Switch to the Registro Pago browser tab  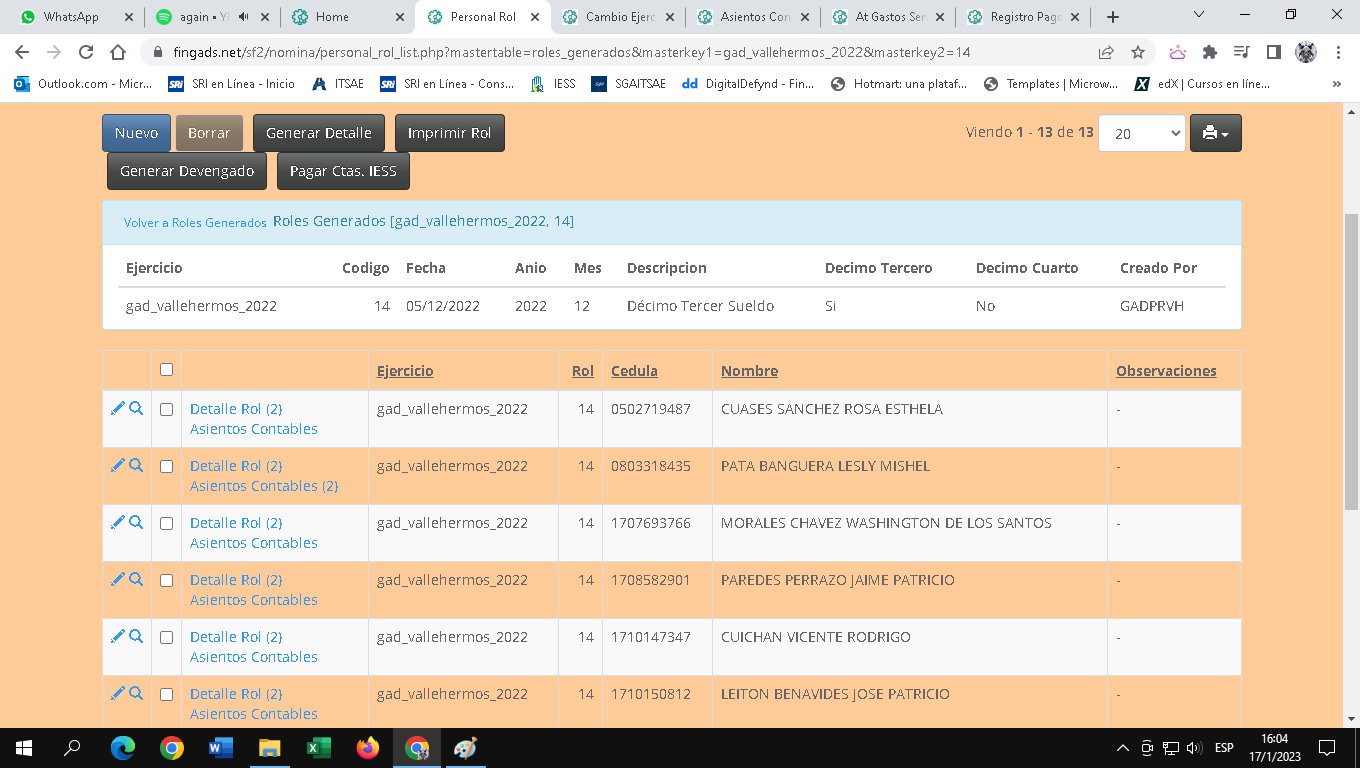pos(1025,17)
